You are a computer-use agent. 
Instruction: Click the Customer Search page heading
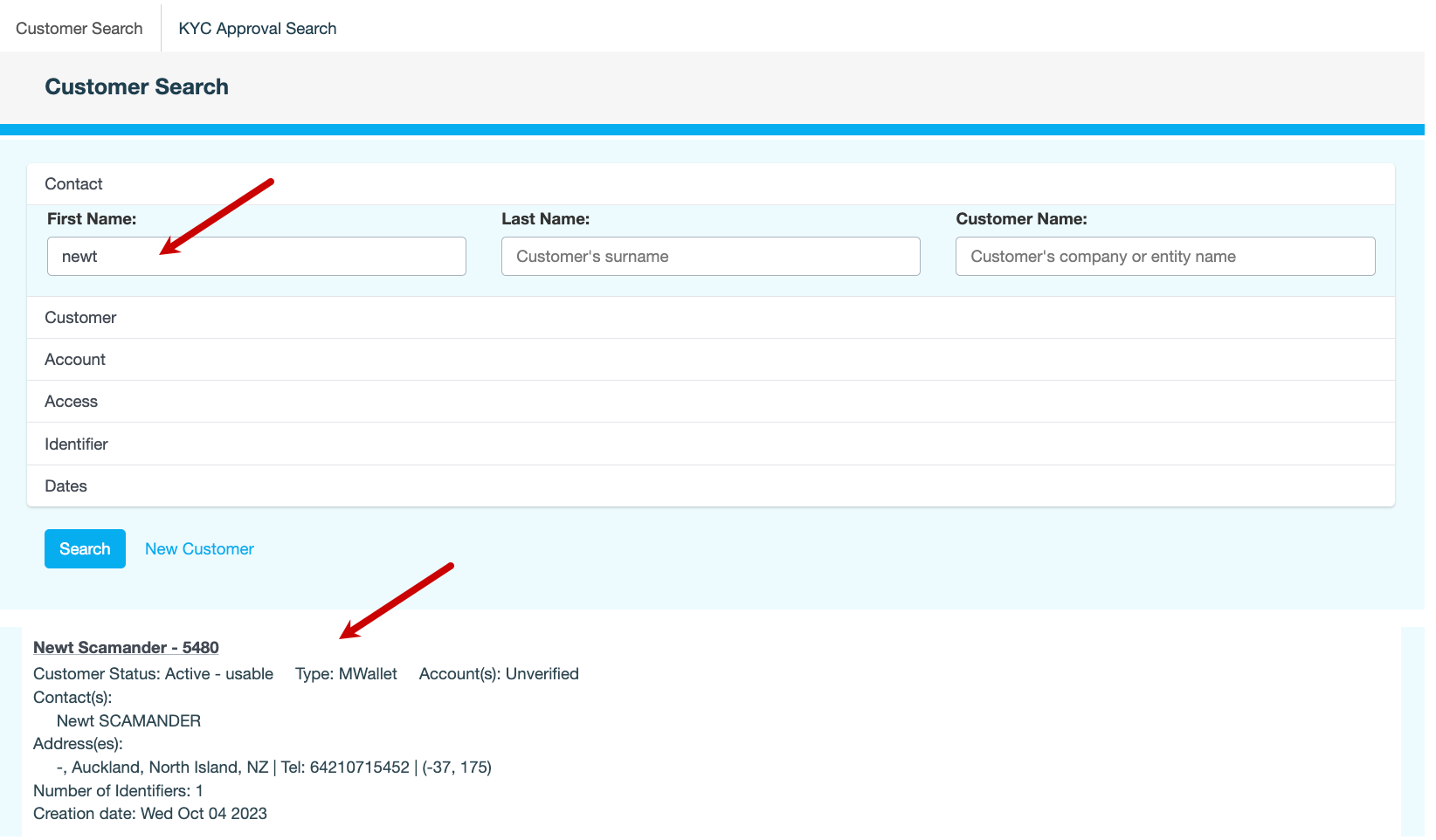click(136, 87)
